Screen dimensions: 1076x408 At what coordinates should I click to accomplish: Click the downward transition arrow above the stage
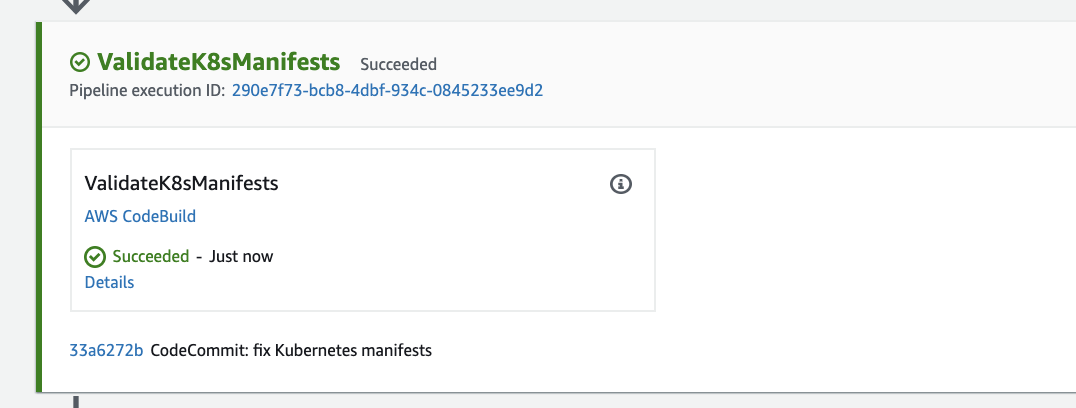tap(76, 6)
